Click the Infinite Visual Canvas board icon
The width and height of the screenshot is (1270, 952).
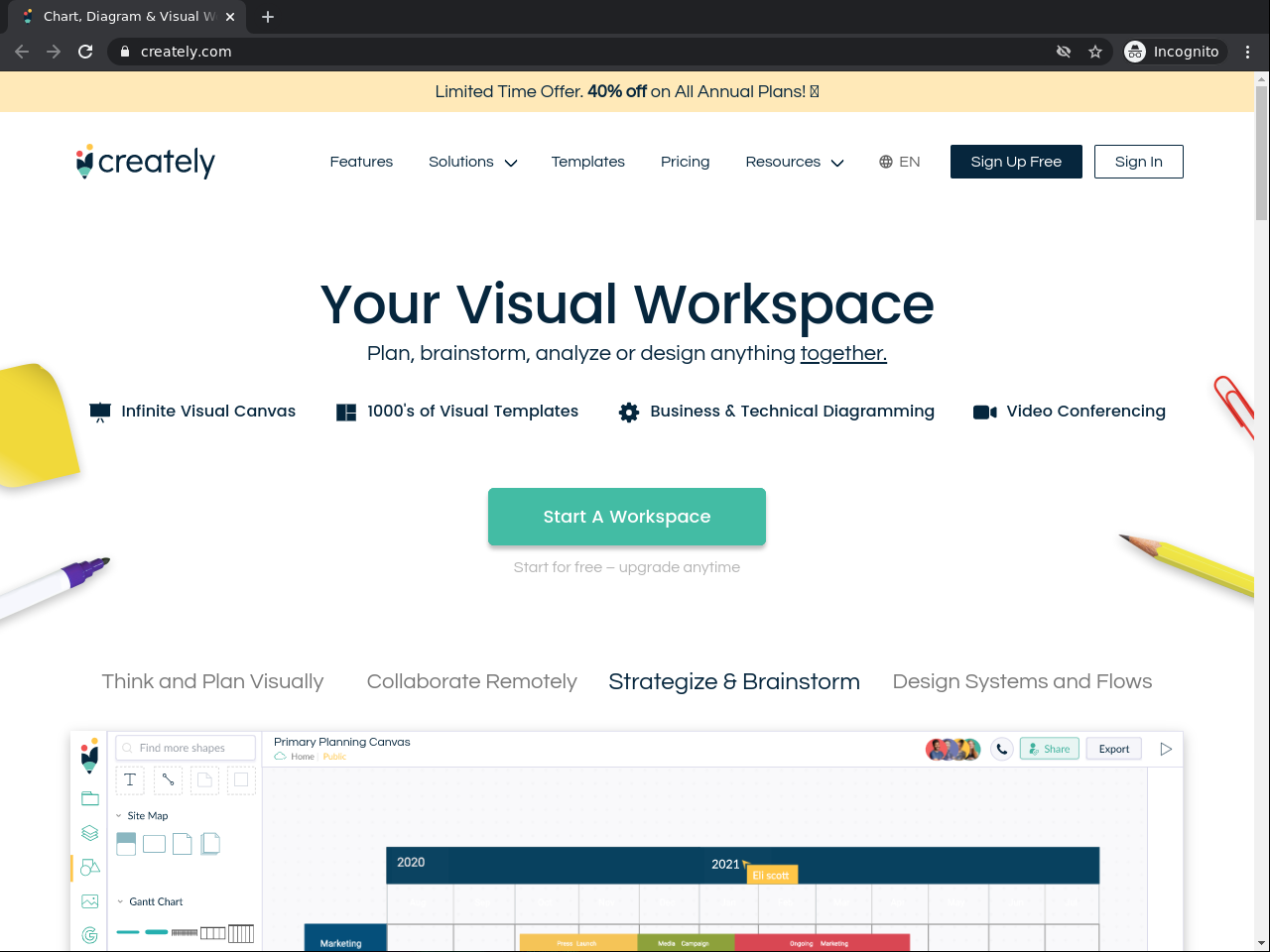100,412
